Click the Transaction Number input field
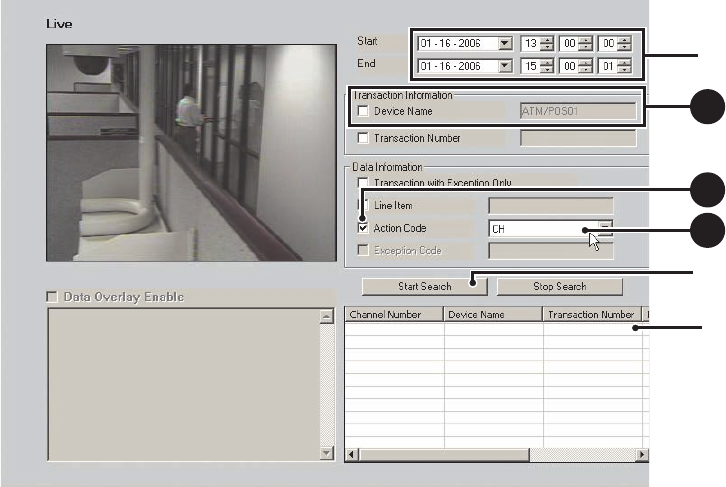Screen dimensions: 726x487 578,138
